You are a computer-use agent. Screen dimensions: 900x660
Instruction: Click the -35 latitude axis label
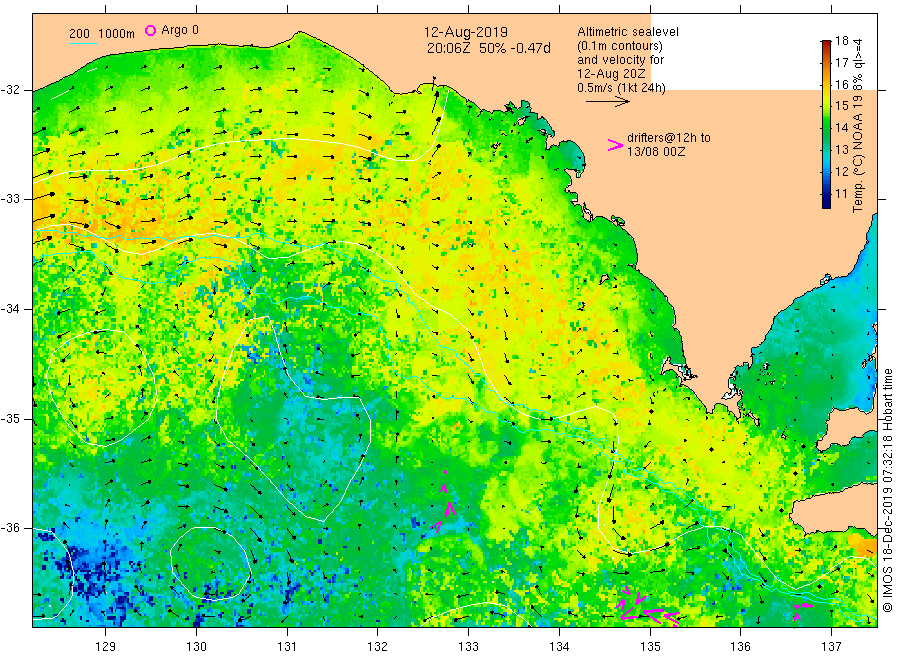pyautogui.click(x=10, y=419)
